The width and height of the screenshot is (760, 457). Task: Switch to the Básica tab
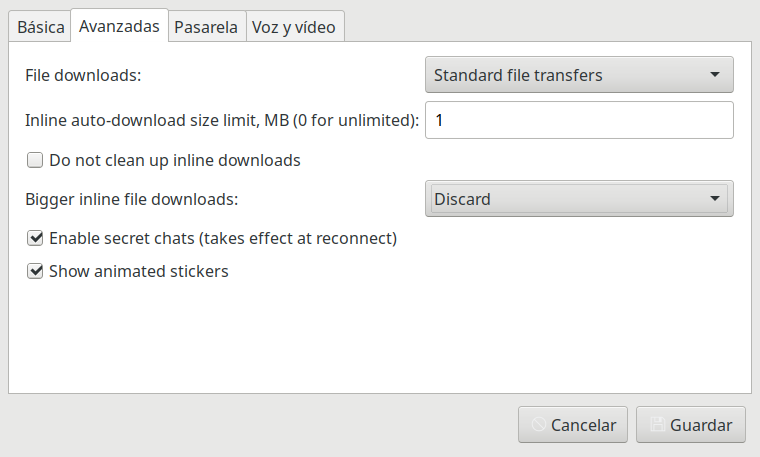click(40, 27)
